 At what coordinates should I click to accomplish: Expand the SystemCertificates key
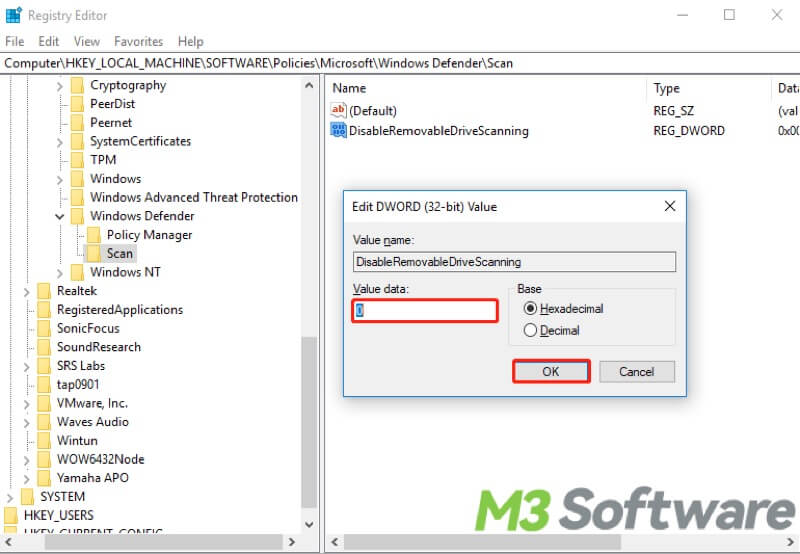[60, 142]
